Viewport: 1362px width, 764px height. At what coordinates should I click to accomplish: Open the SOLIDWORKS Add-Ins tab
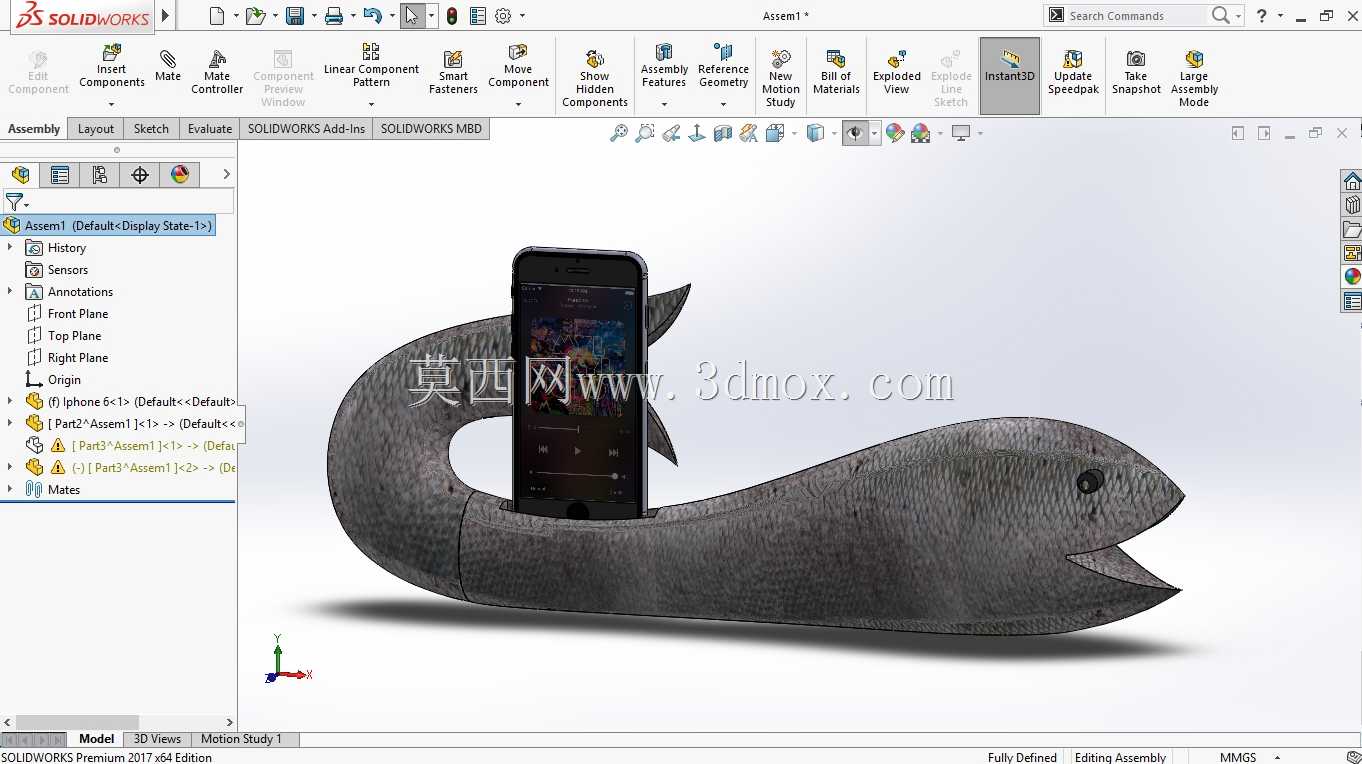tap(306, 128)
